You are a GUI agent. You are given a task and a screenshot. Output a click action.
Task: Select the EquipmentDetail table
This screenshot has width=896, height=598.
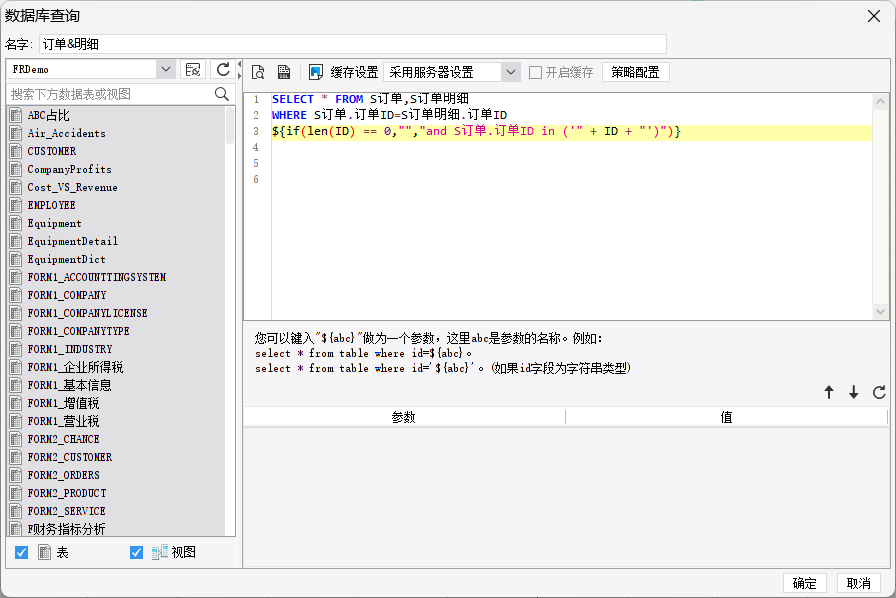tap(73, 241)
